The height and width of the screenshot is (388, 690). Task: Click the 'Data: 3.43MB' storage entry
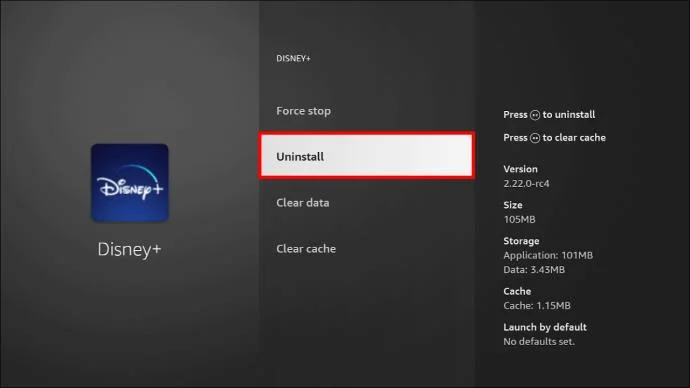point(534,270)
